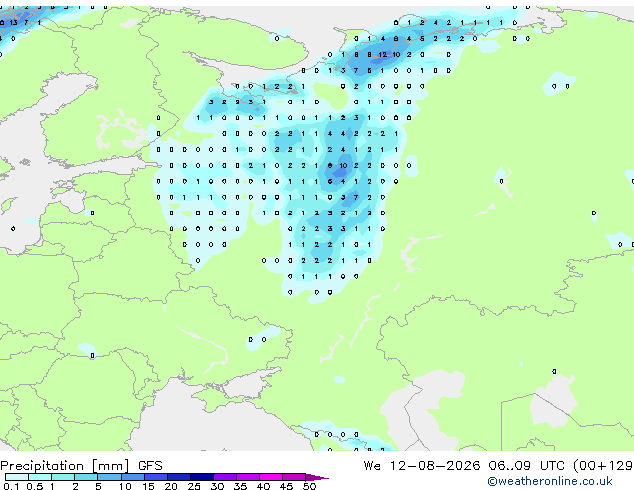The height and width of the screenshot is (490, 634).
Task: Click the legend scale label '45'
Action: [x=286, y=486]
